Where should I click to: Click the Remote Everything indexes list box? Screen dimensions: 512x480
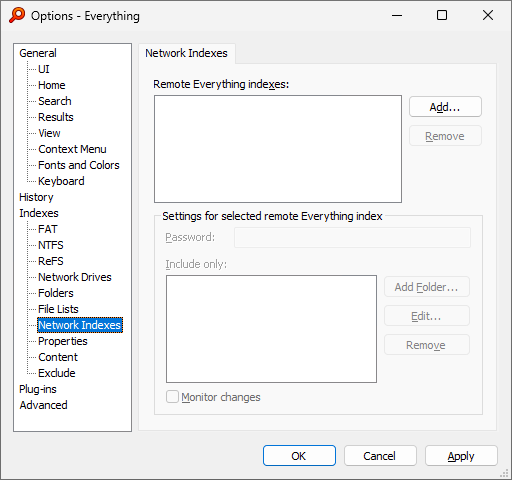(x=278, y=149)
